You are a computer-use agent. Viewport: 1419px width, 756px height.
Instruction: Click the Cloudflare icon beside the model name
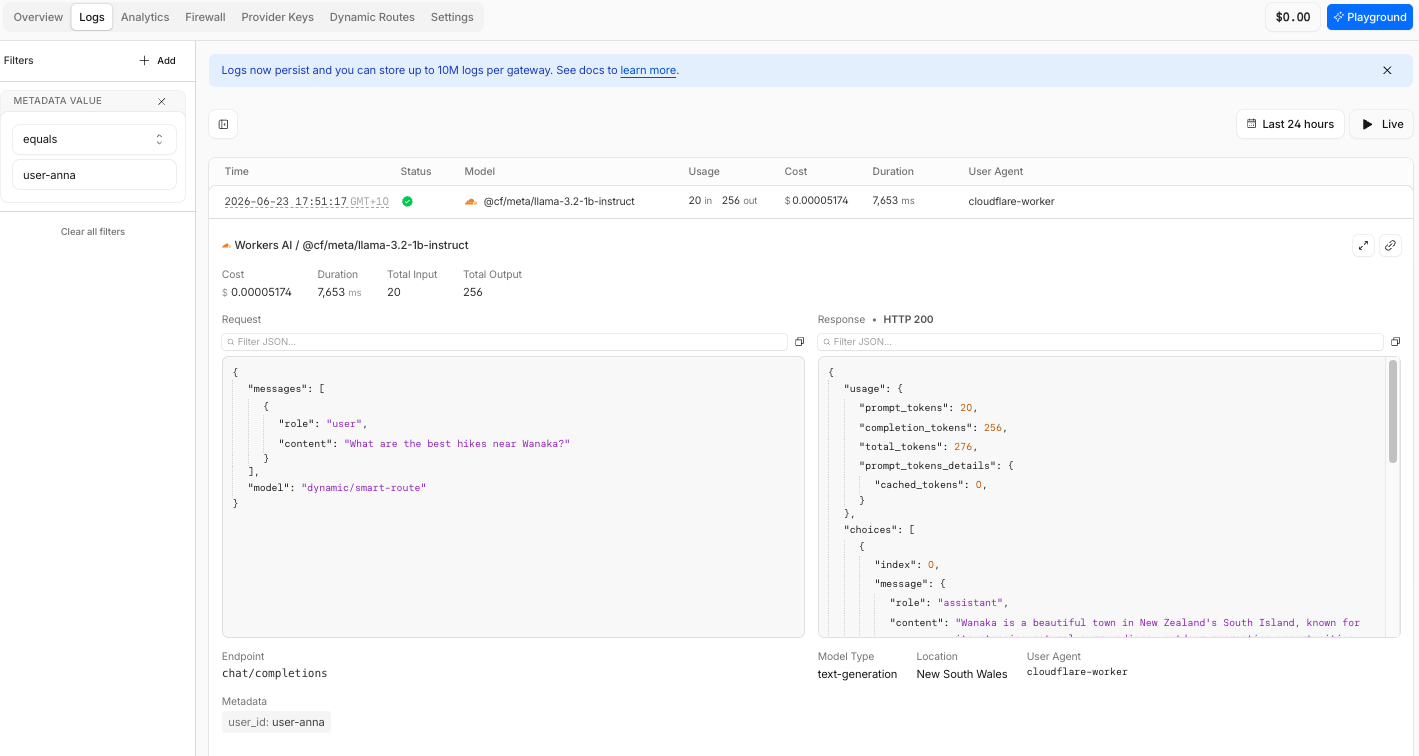pos(471,201)
